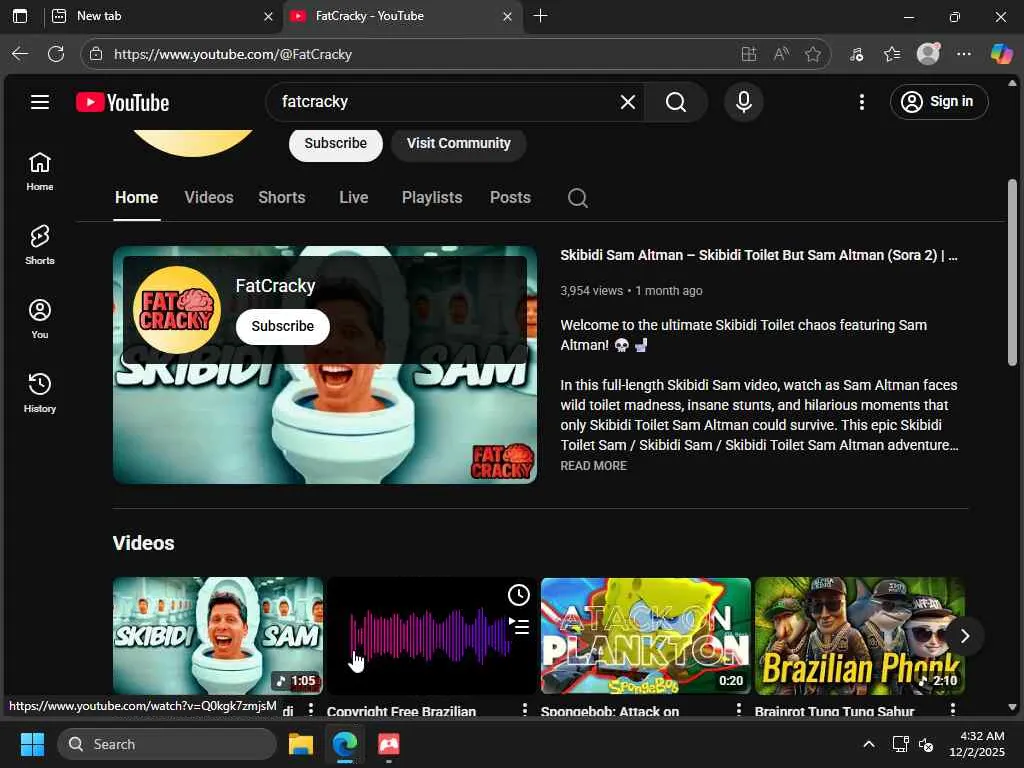Open the Skibidi Sam Altman featured video title
This screenshot has width=1024, height=768.
point(758,255)
